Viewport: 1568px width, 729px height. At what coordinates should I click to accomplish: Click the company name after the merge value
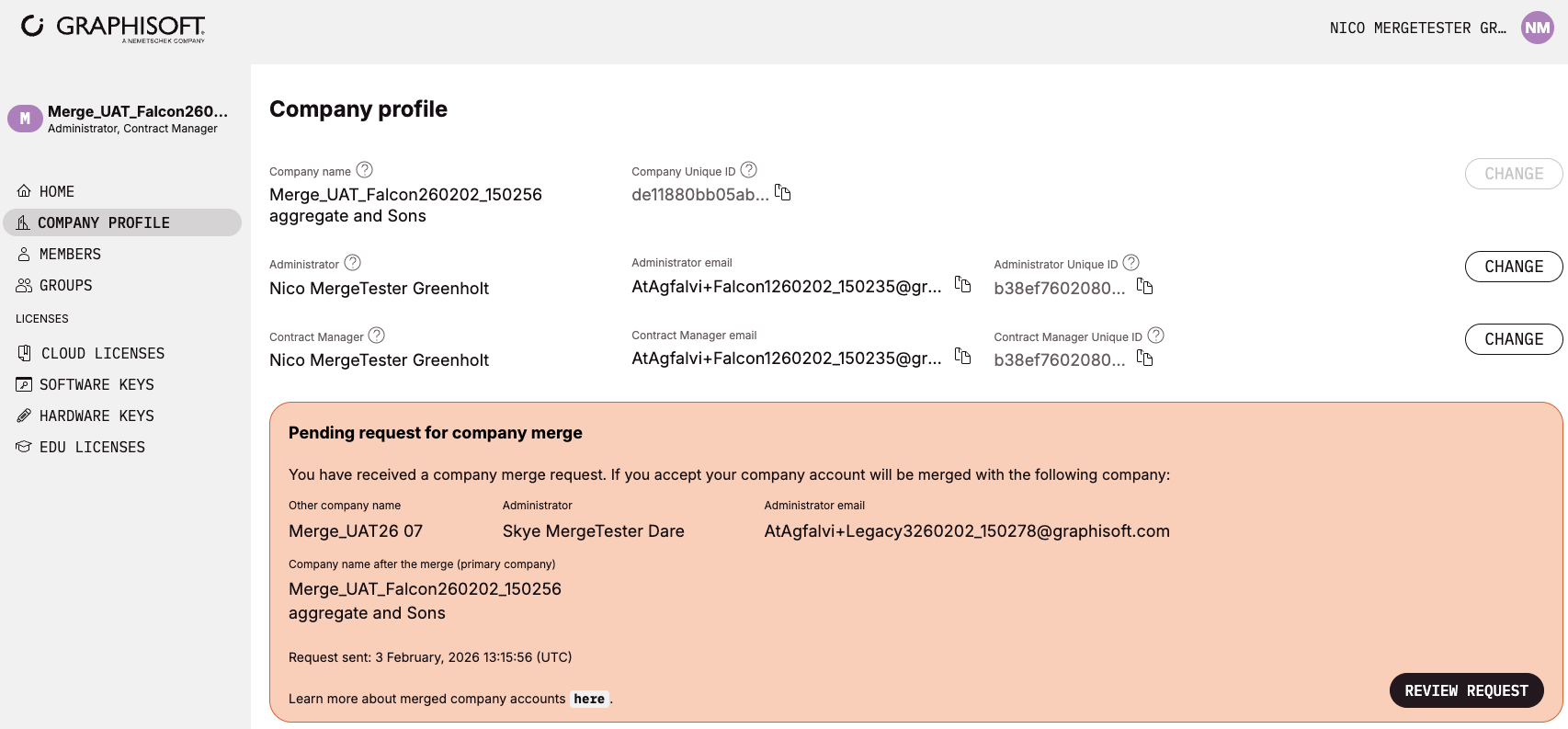click(x=425, y=601)
